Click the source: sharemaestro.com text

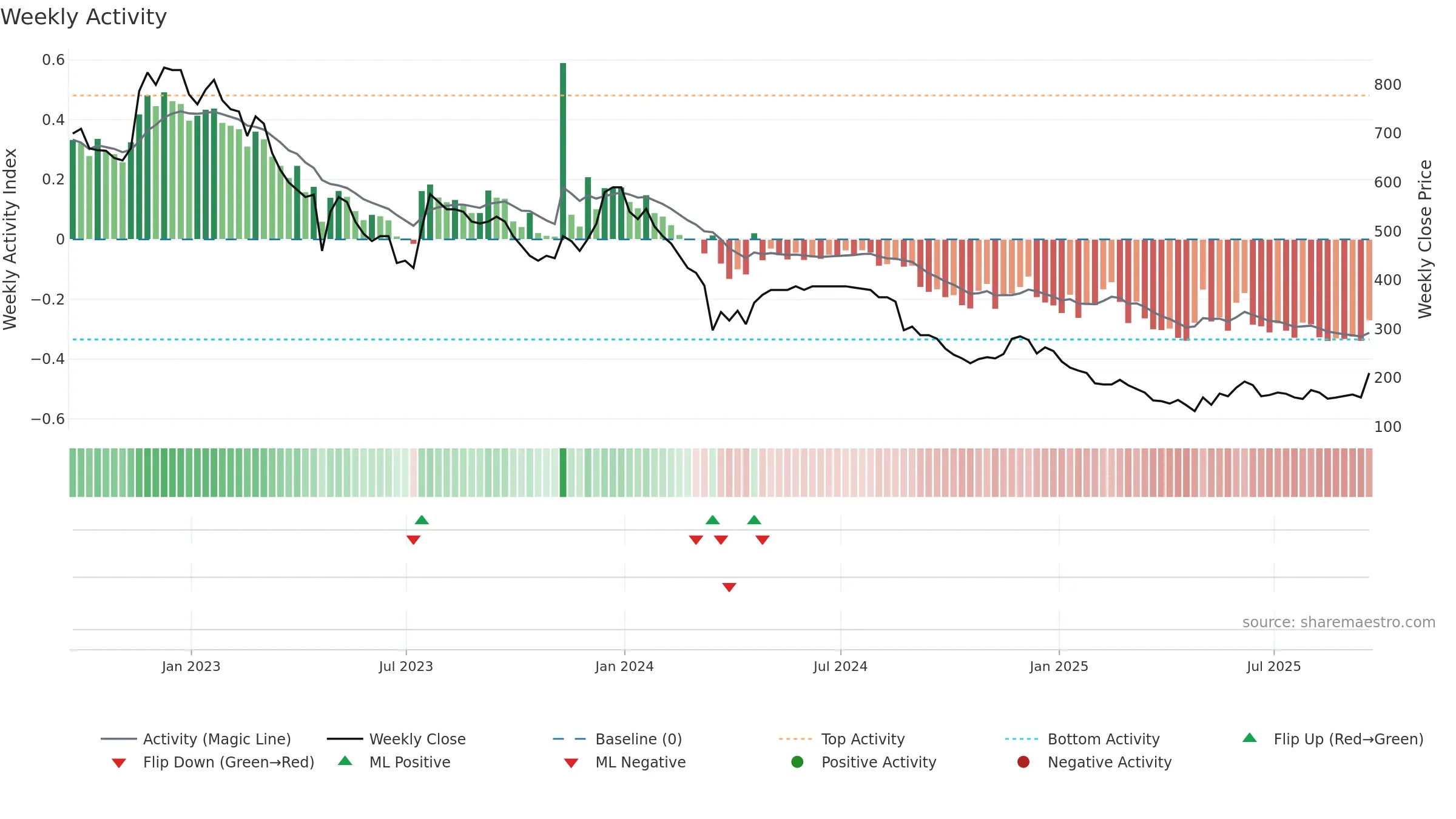1339,622
